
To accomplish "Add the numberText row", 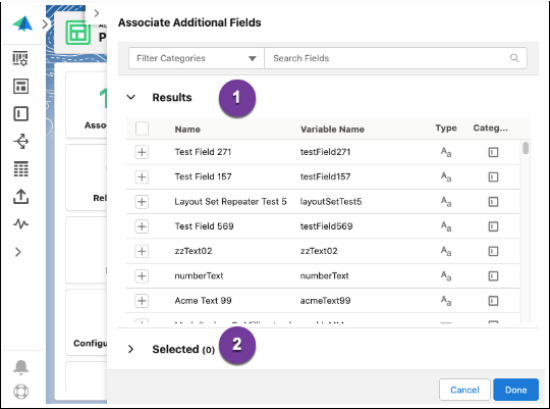I will point(142,276).
